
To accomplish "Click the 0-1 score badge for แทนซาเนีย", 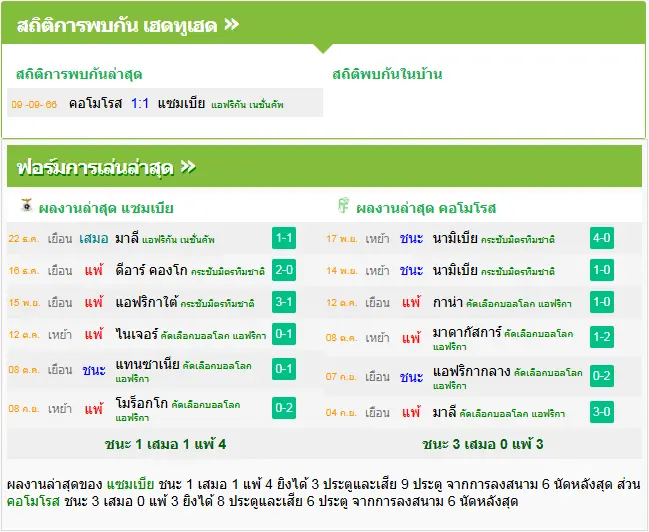I will (x=284, y=369).
